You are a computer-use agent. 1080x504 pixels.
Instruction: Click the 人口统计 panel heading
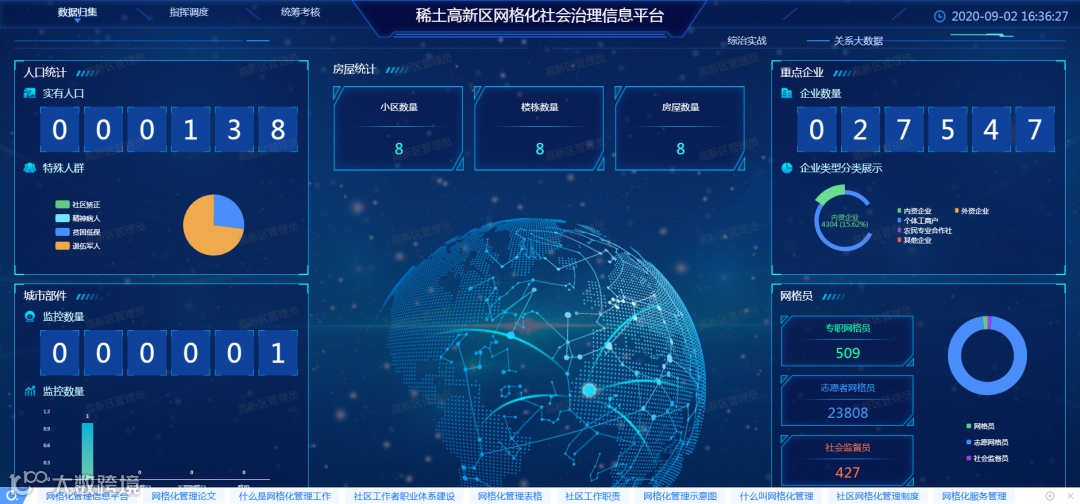pos(45,72)
